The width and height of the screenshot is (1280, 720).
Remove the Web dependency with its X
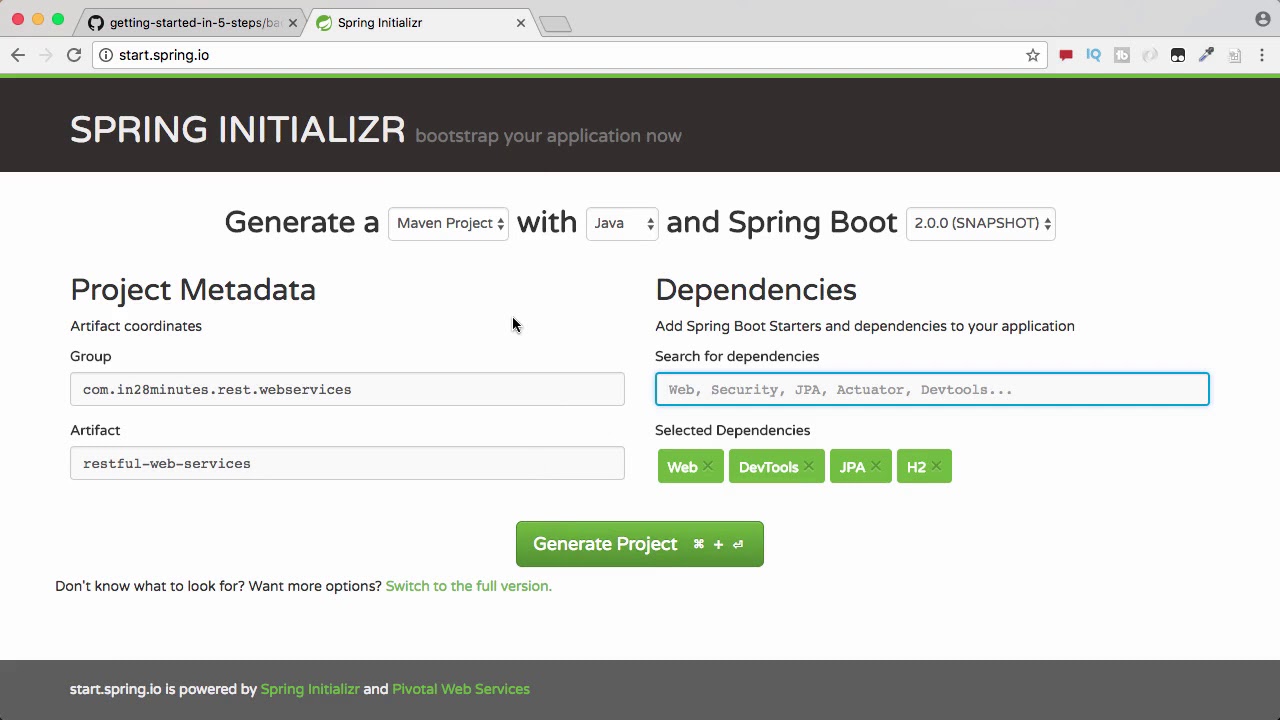(708, 466)
